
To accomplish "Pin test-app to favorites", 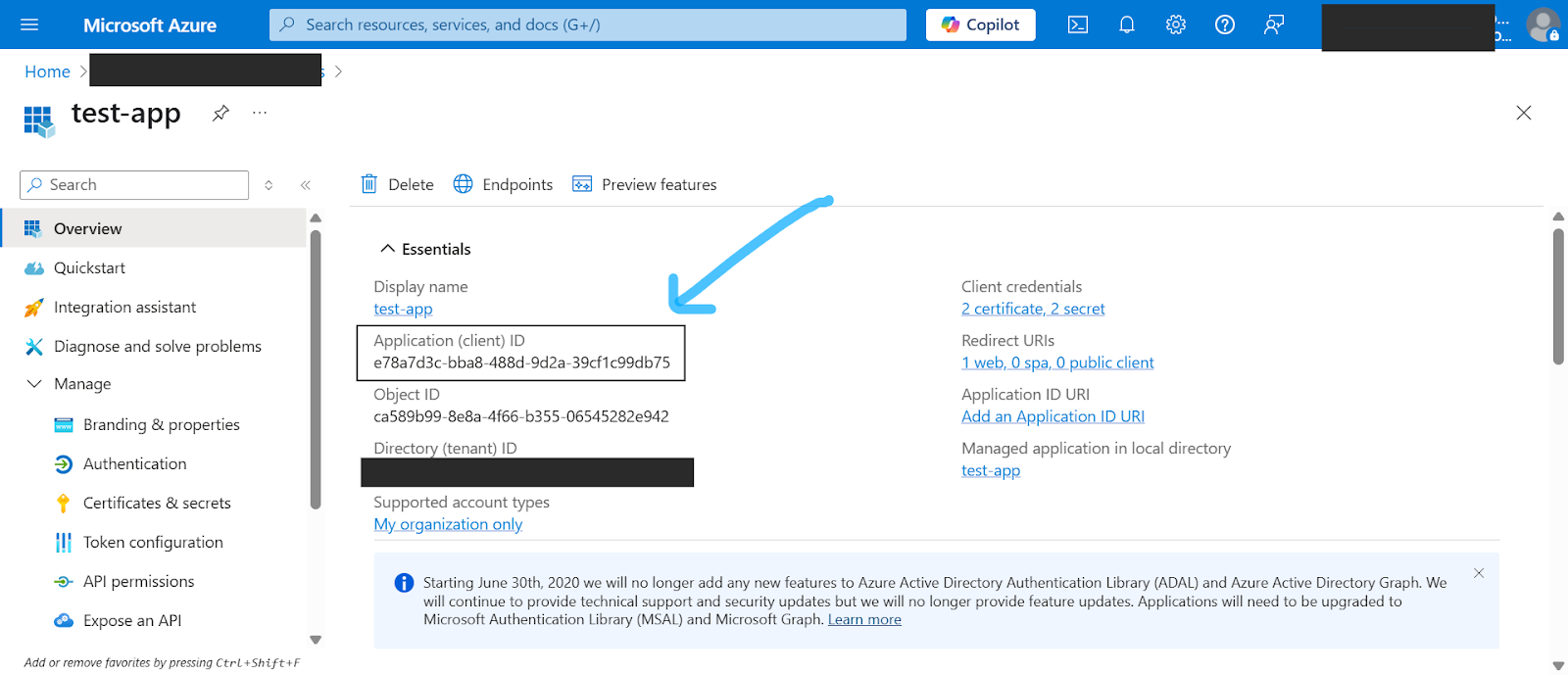I will (x=220, y=113).
